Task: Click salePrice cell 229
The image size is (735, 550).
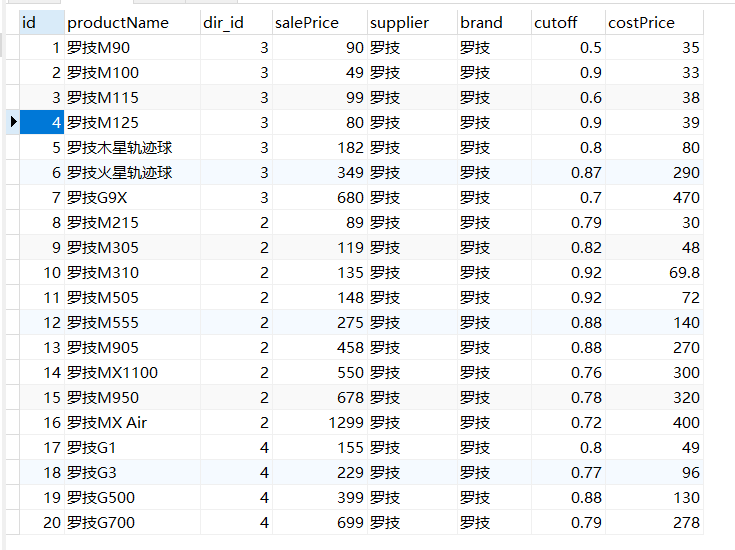Action: pos(319,473)
